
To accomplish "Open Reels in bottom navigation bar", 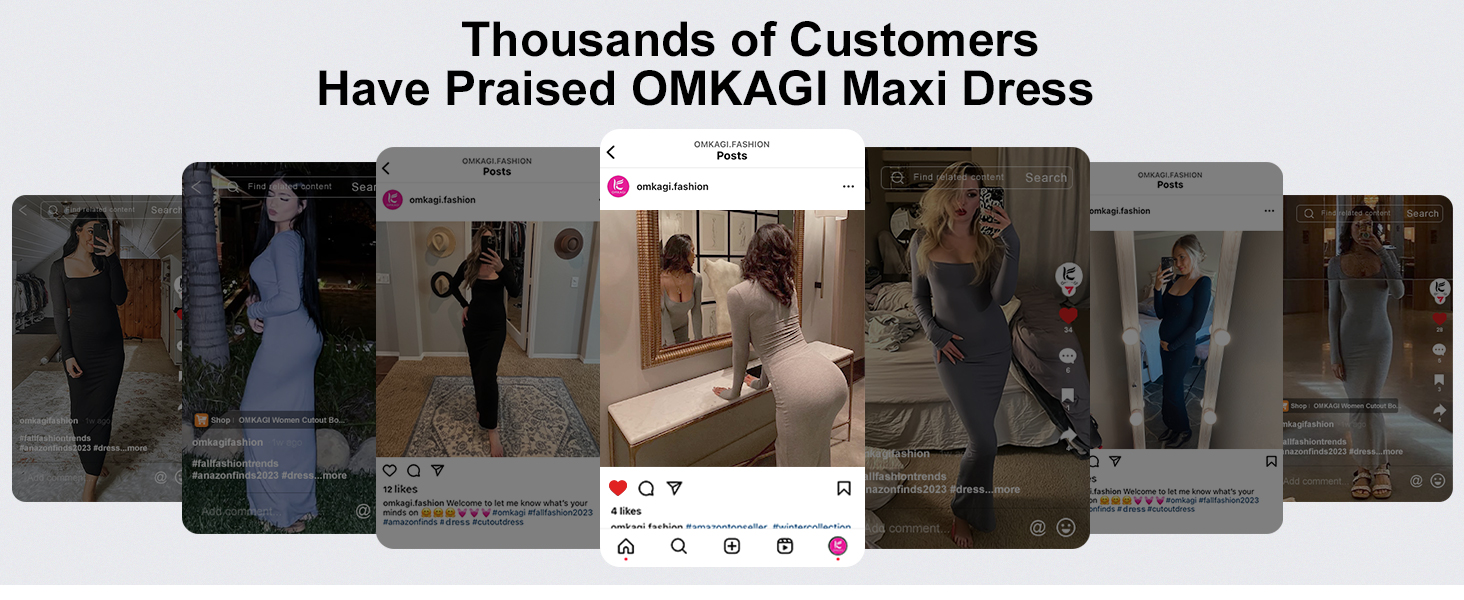I will pyautogui.click(x=785, y=546).
